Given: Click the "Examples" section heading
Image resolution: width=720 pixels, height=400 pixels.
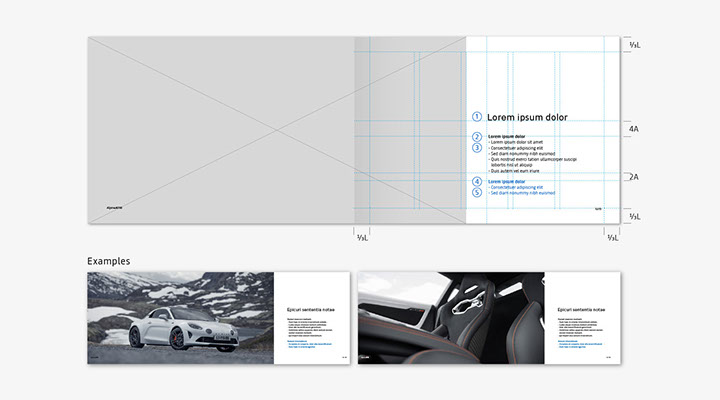Looking at the screenshot, I should point(108,260).
